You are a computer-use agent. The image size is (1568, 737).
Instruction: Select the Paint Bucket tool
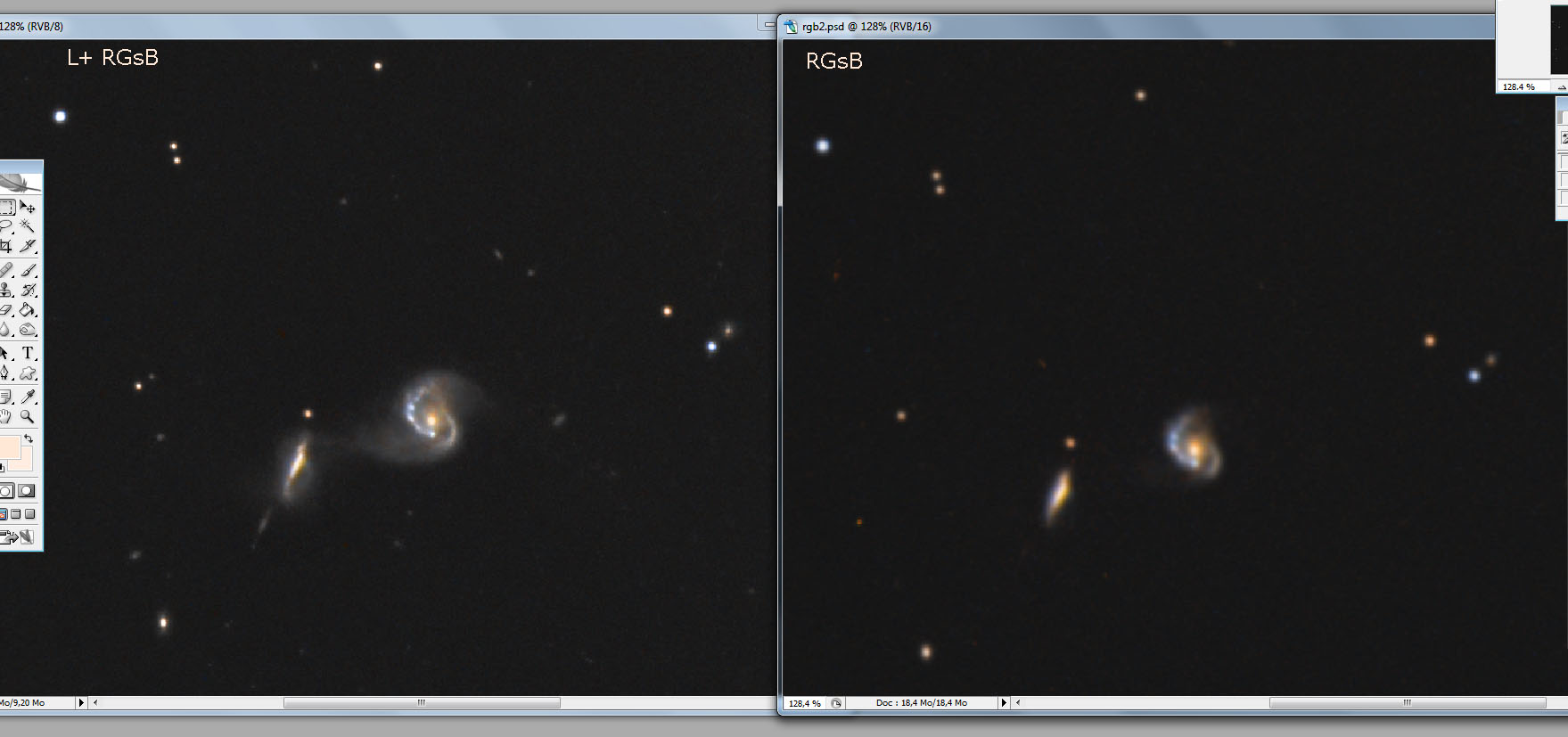[28, 310]
